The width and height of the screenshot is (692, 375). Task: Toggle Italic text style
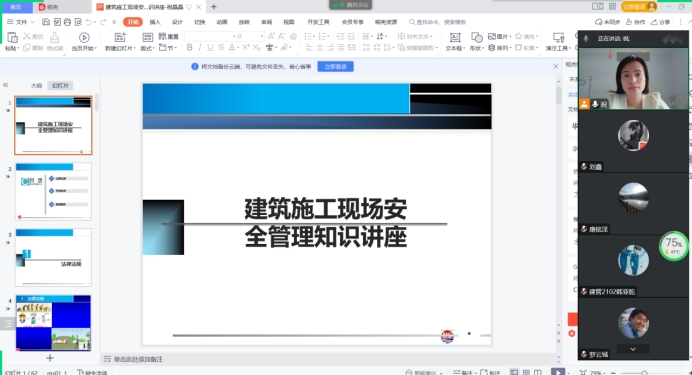pyautogui.click(x=200, y=47)
